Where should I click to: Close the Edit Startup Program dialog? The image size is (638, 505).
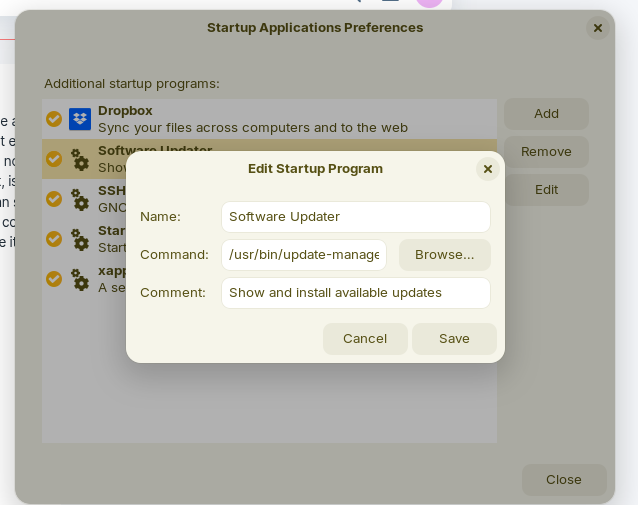[x=488, y=169]
